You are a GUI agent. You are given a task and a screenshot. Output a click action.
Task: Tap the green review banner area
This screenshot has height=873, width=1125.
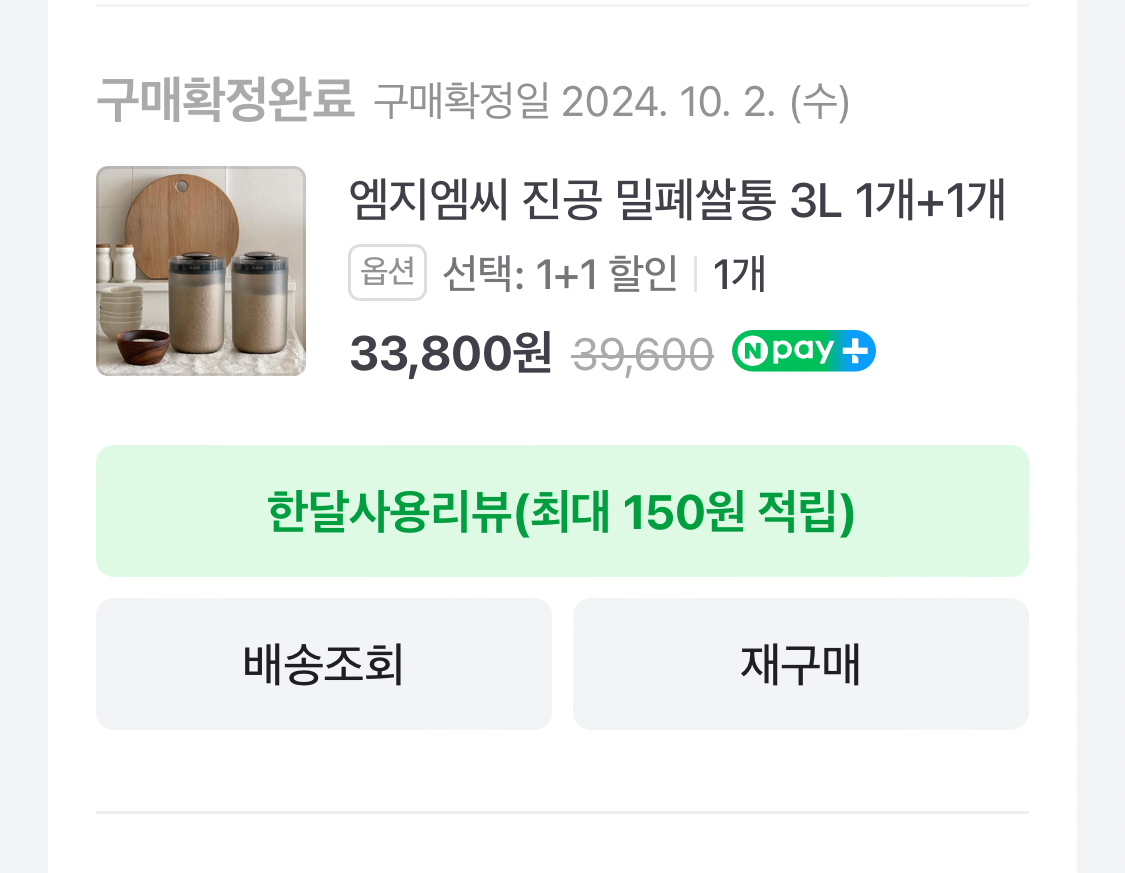(562, 510)
